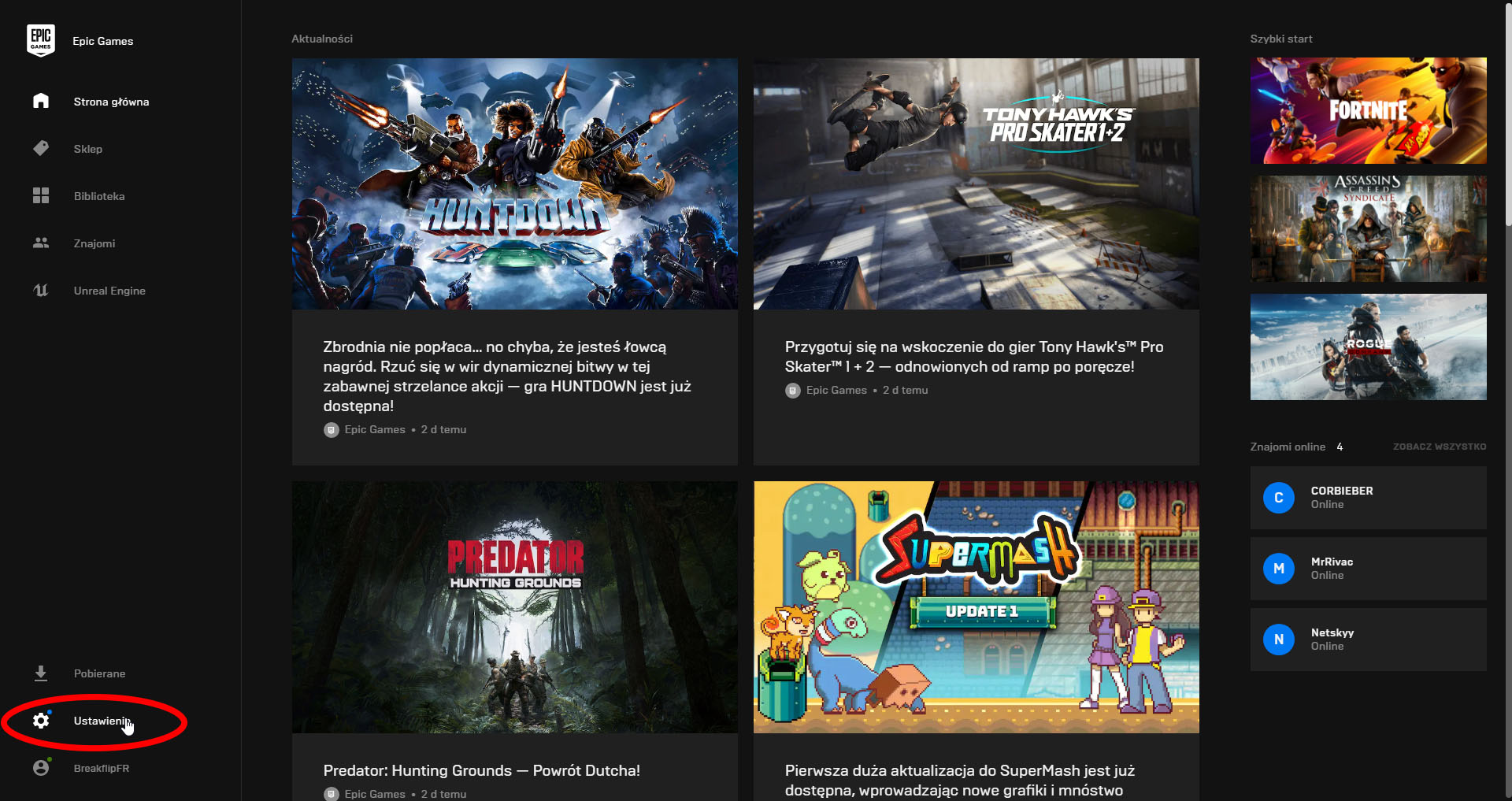Click the vertical scrollbar on right edge

click(1507, 114)
